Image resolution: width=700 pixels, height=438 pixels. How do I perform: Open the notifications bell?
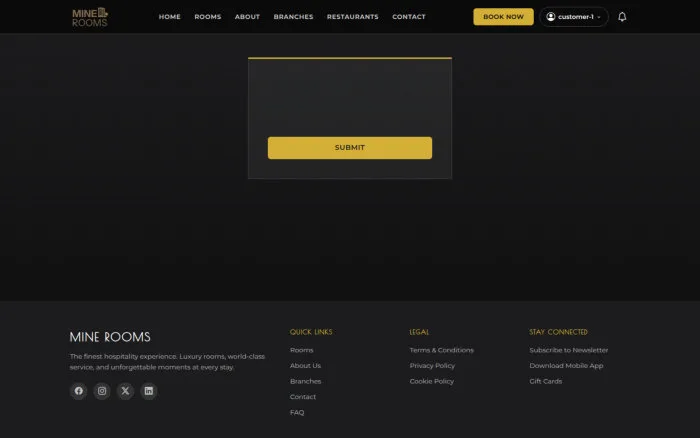click(x=622, y=17)
